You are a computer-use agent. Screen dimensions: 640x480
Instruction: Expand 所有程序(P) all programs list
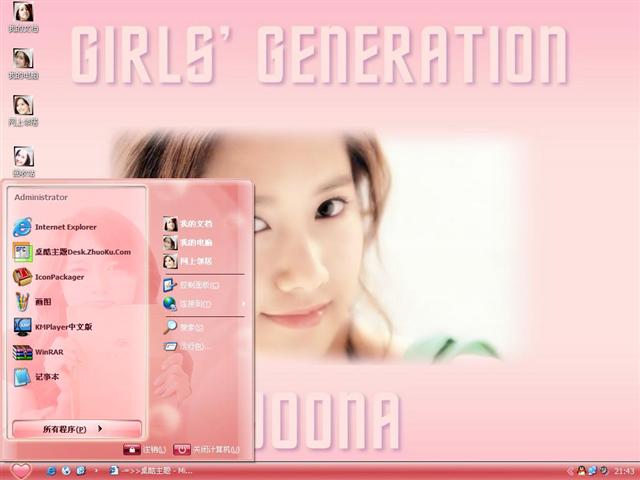[x=76, y=429]
